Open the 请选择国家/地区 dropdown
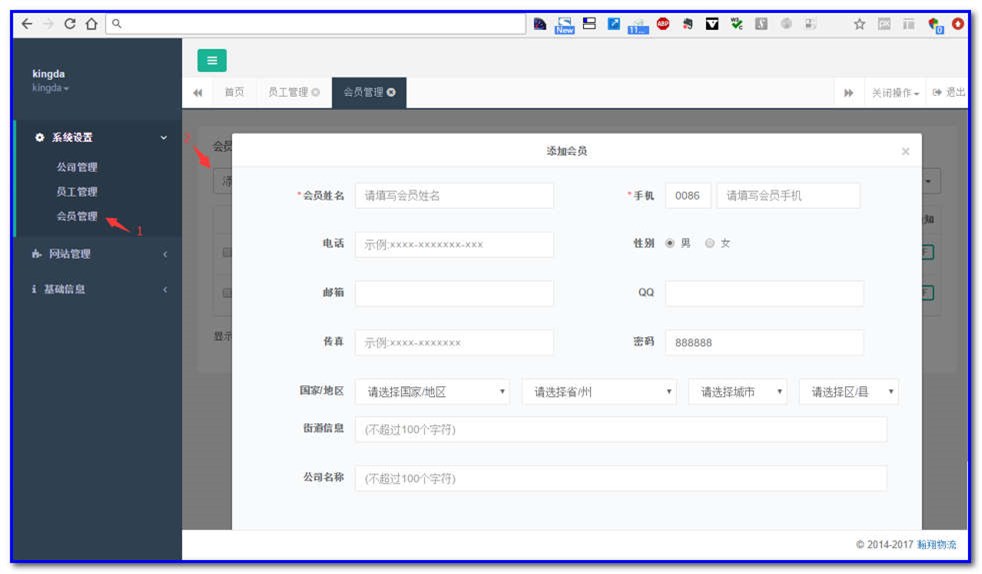 click(x=432, y=392)
